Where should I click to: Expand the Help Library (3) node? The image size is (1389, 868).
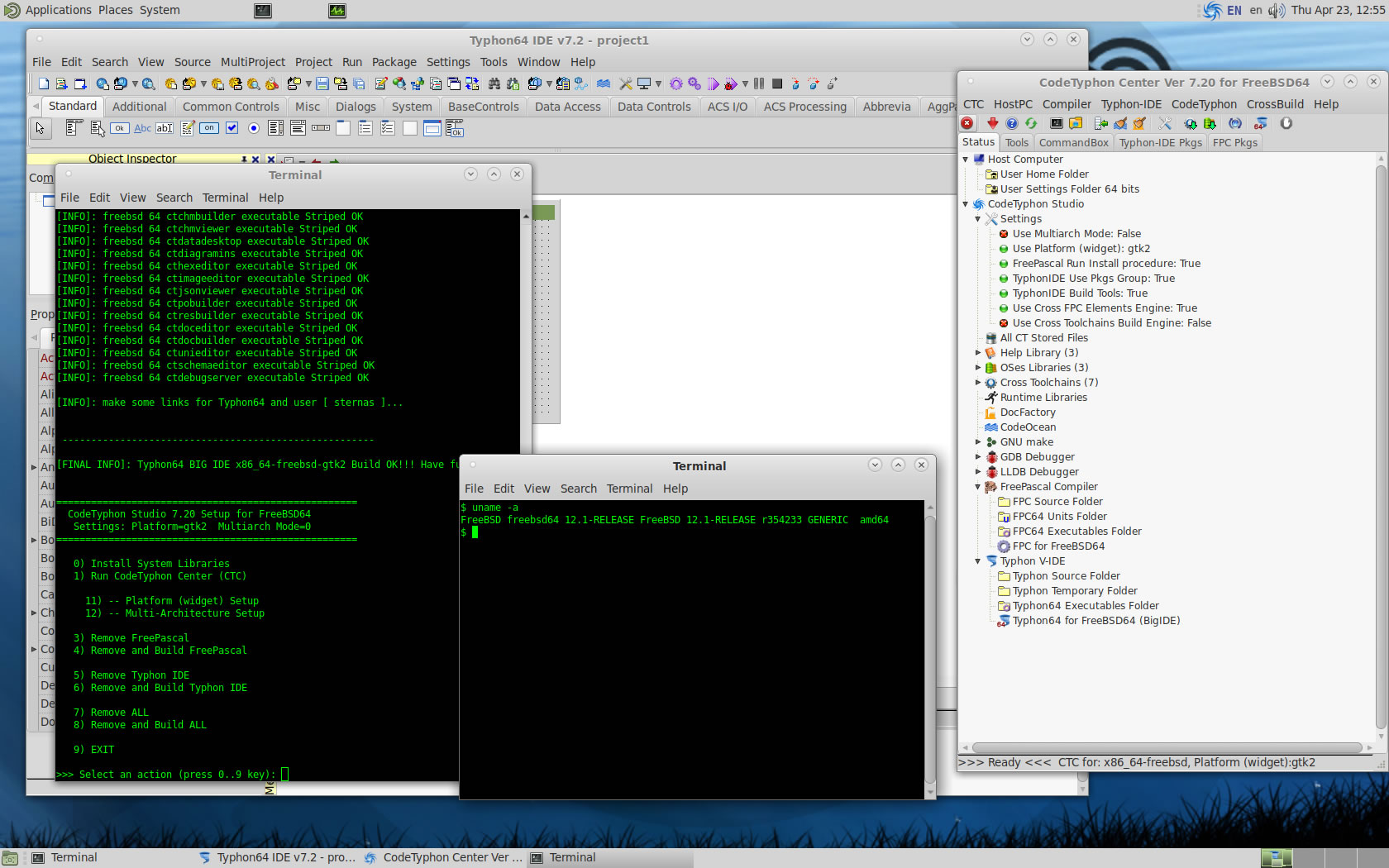[977, 353]
